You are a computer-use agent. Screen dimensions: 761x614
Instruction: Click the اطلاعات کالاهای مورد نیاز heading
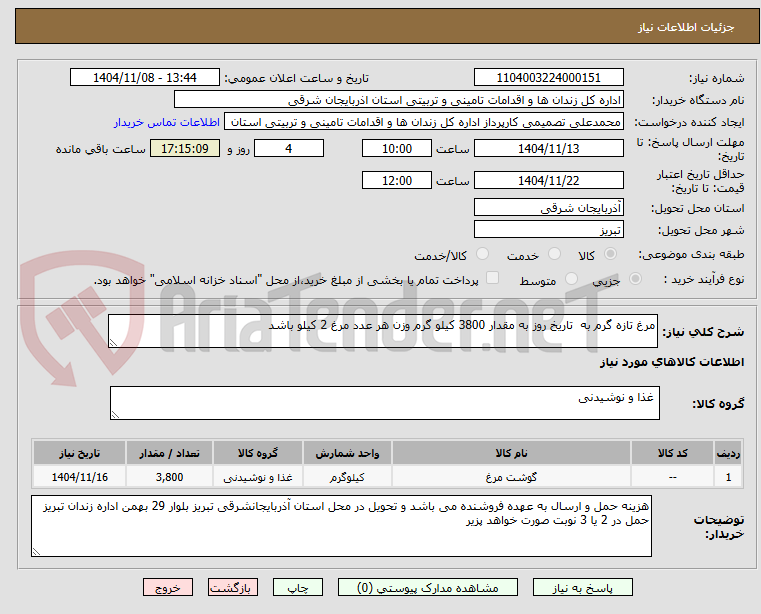click(x=672, y=362)
